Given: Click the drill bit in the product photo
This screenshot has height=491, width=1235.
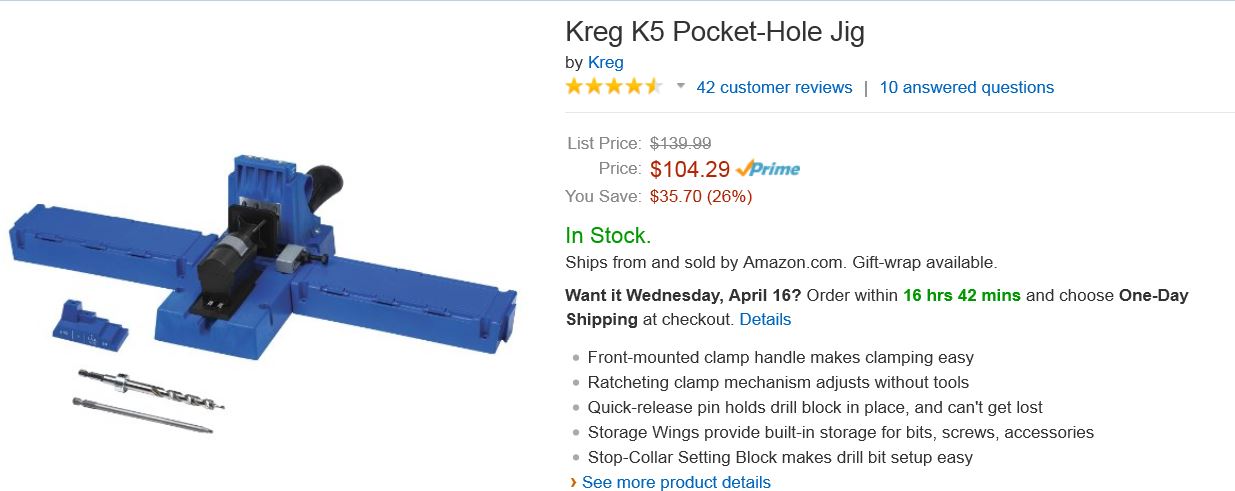Looking at the screenshot, I should point(152,389).
